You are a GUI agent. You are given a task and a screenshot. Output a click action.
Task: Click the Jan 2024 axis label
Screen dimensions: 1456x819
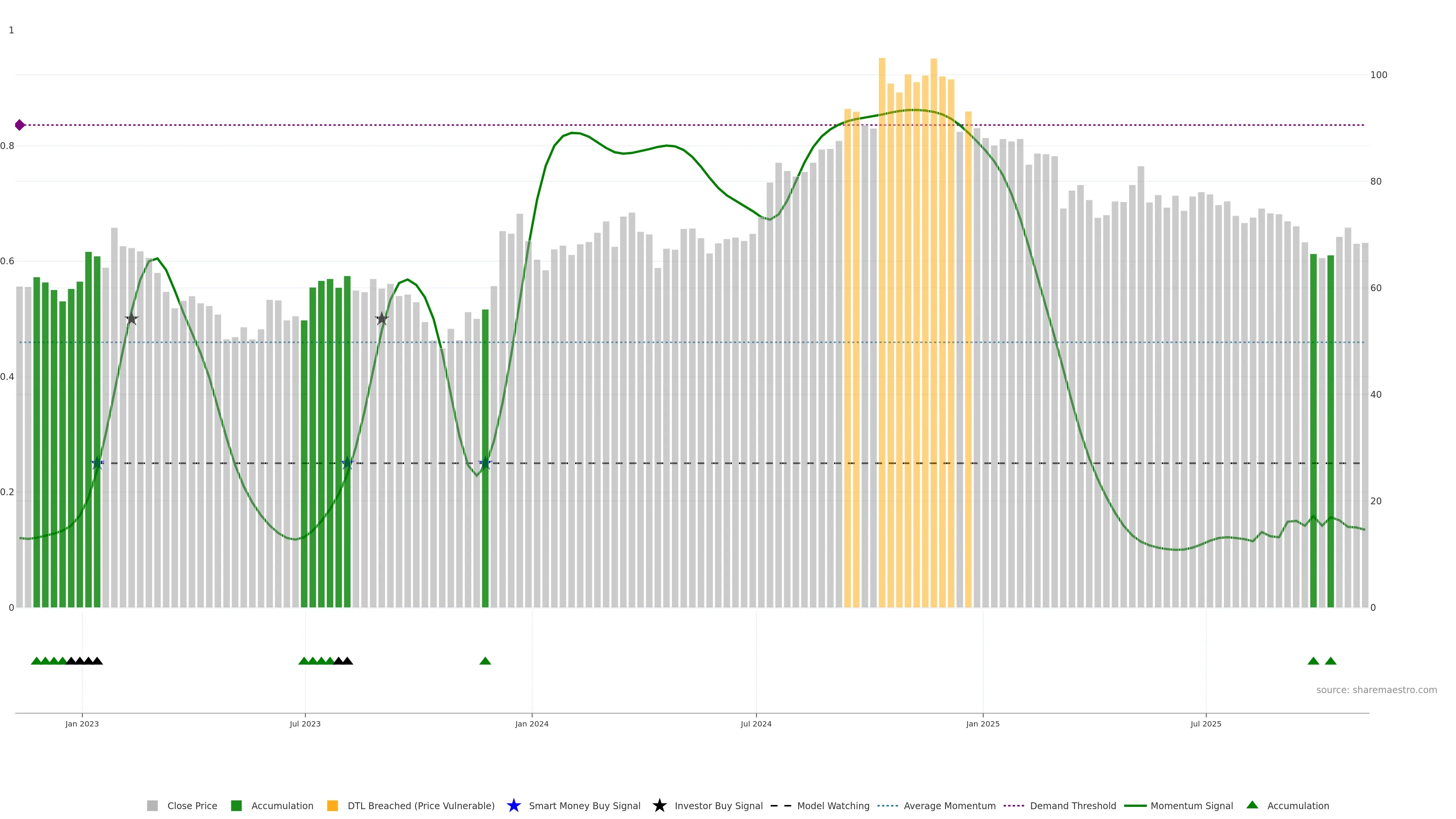tap(531, 723)
